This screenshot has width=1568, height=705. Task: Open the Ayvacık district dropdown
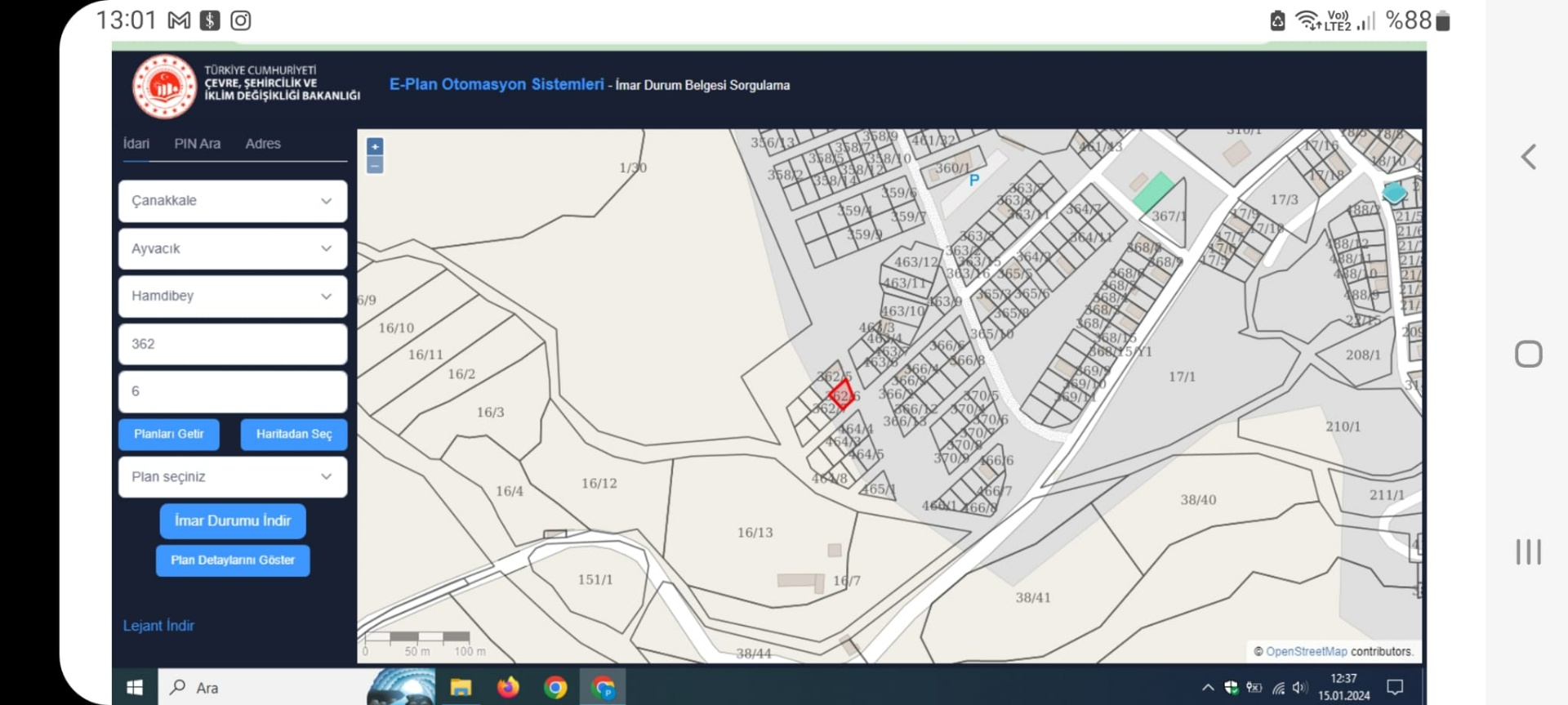(x=233, y=248)
